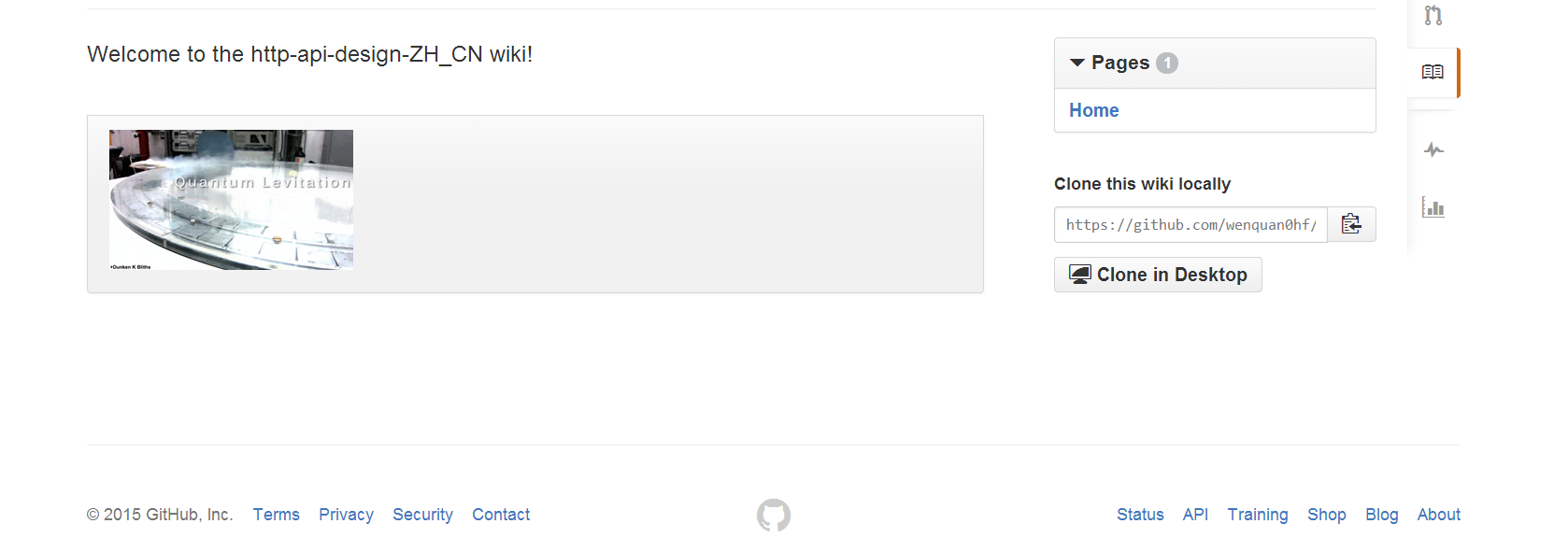Open the Quantum Levitation image
The height and width of the screenshot is (538, 1568).
click(231, 200)
